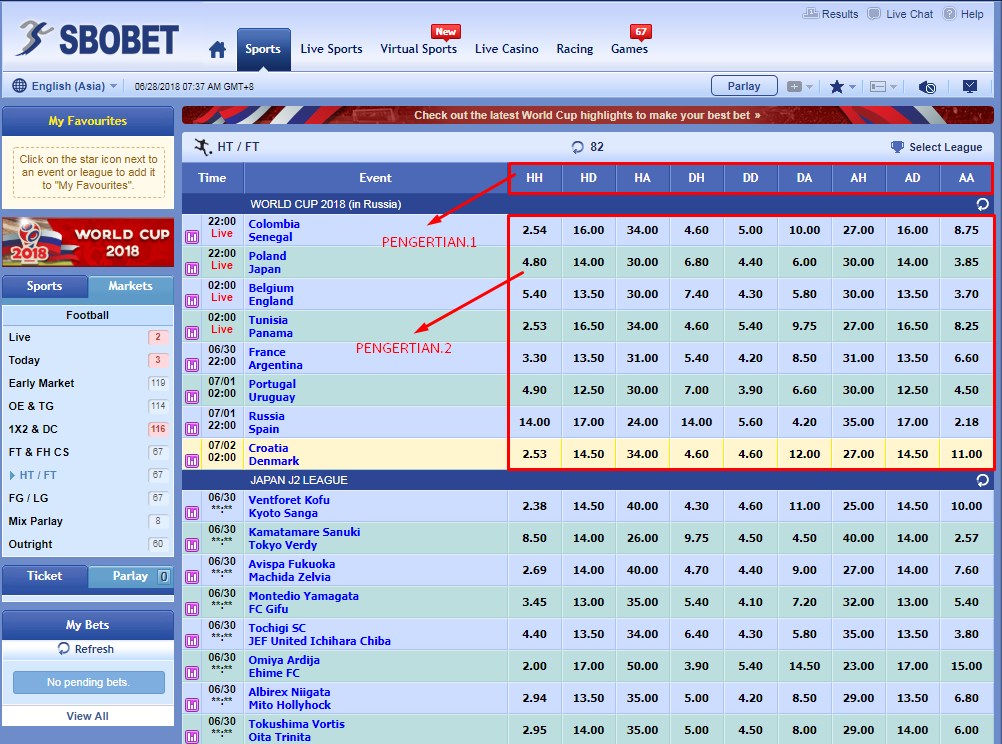
Task: Open the Live Casino tab
Action: 507,49
